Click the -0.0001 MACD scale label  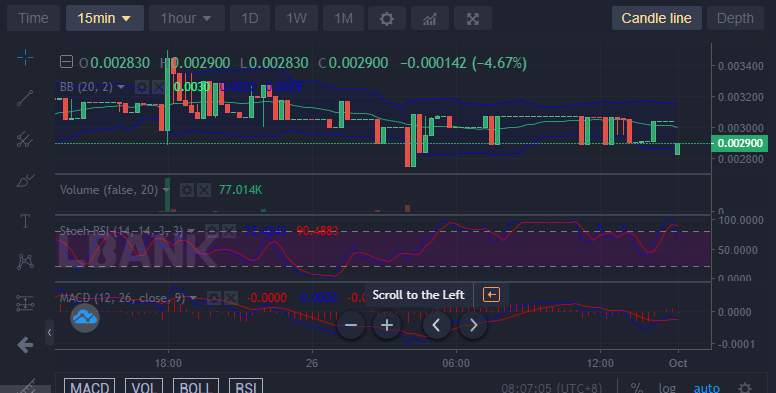(x=737, y=344)
